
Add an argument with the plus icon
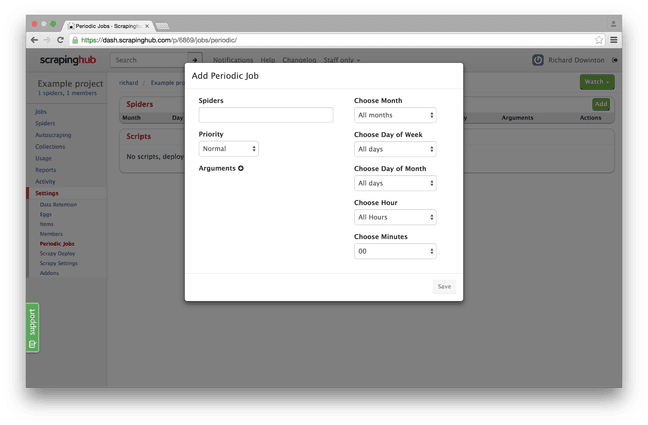pos(241,168)
